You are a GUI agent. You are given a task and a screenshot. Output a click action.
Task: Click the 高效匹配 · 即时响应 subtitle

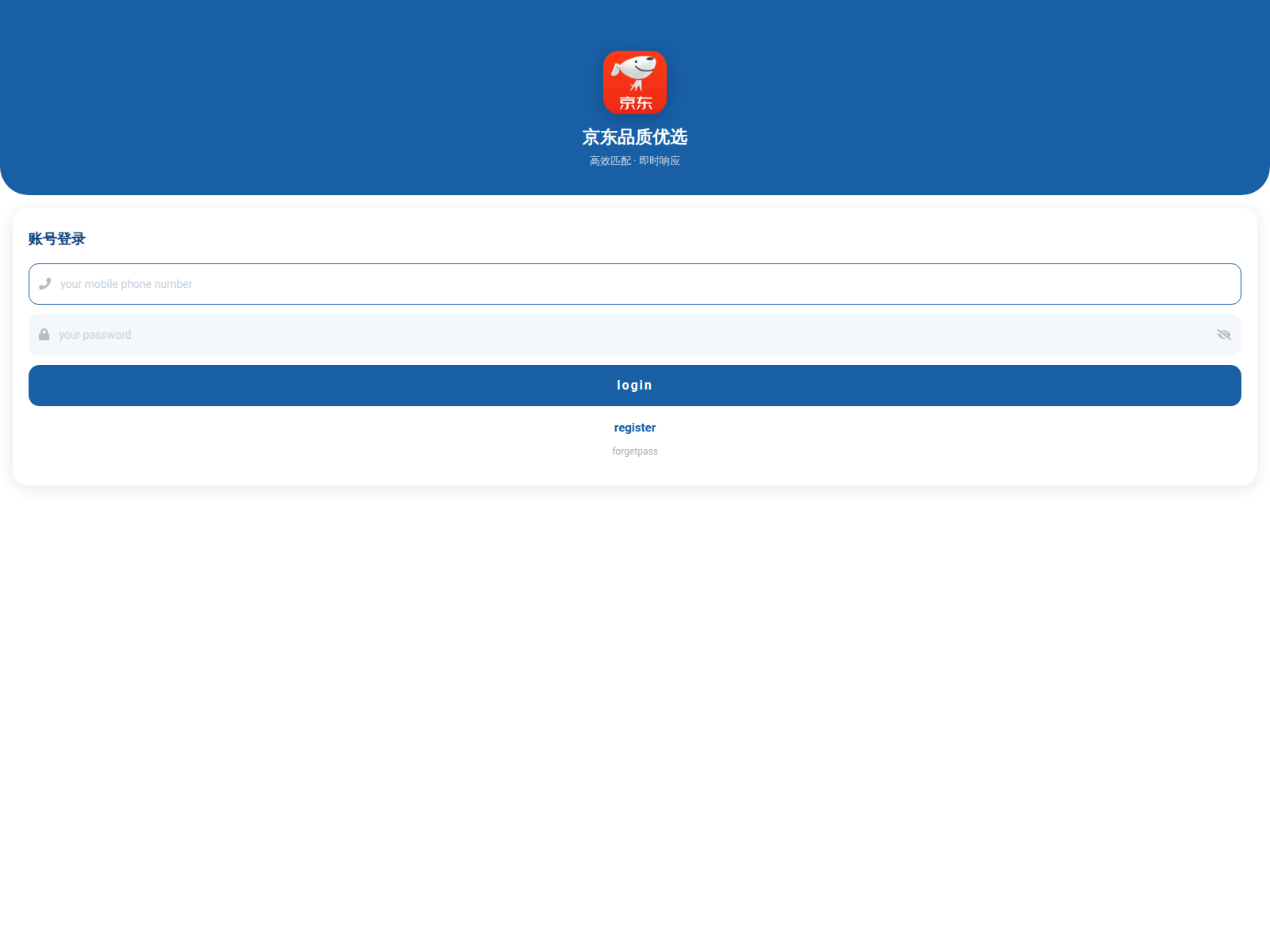tap(635, 161)
